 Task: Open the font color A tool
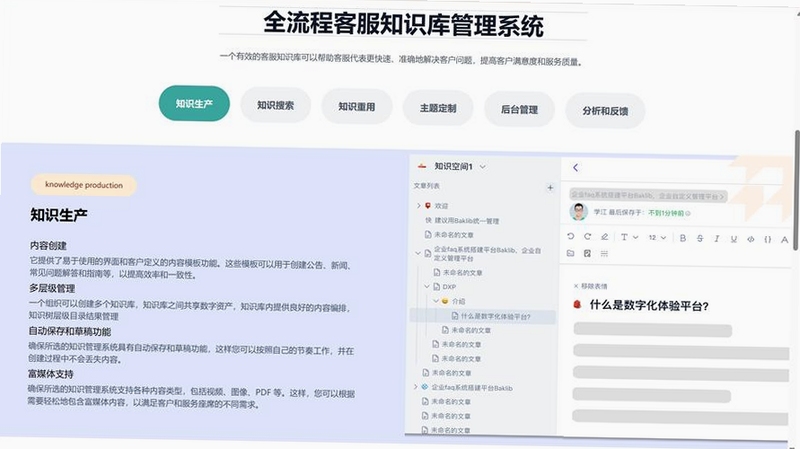(x=784, y=240)
